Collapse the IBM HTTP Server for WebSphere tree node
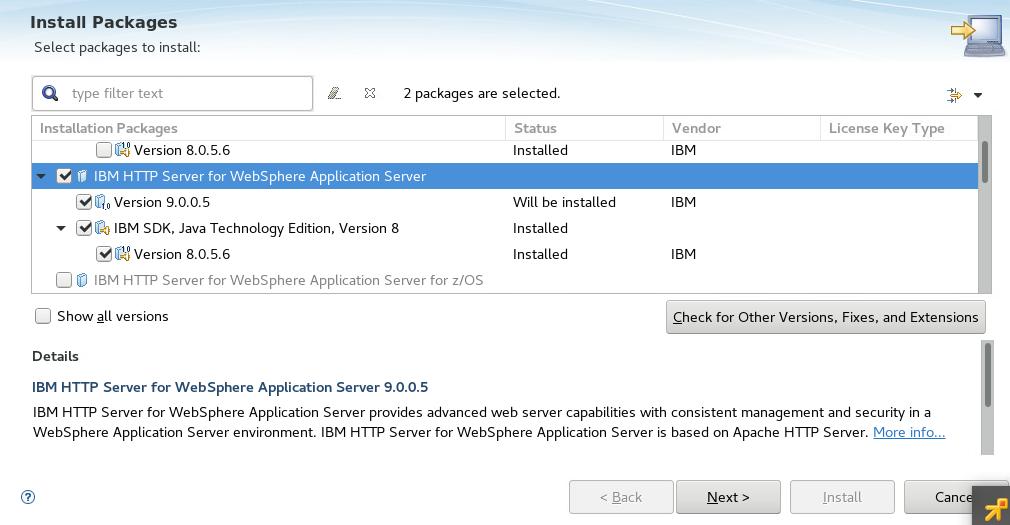1010x525 pixels. tap(41, 177)
